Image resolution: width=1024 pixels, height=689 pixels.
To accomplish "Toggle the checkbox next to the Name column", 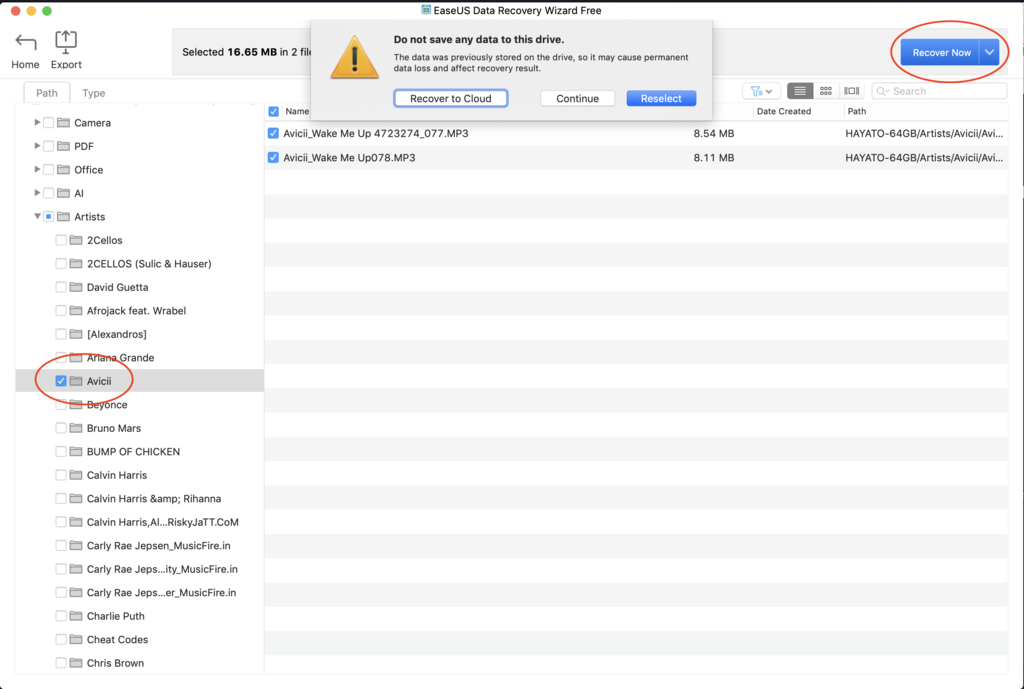I will 273,111.
